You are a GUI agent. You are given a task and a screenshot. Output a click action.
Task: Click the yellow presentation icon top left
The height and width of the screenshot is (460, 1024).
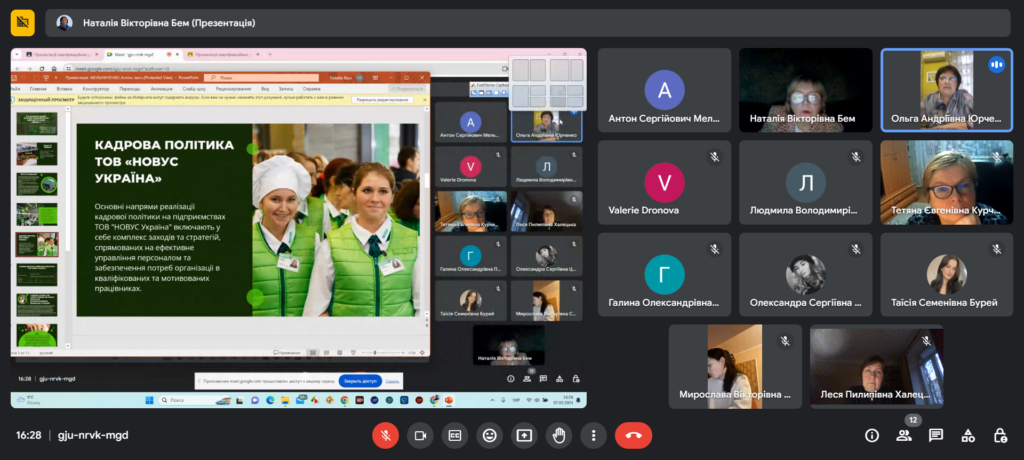click(22, 22)
